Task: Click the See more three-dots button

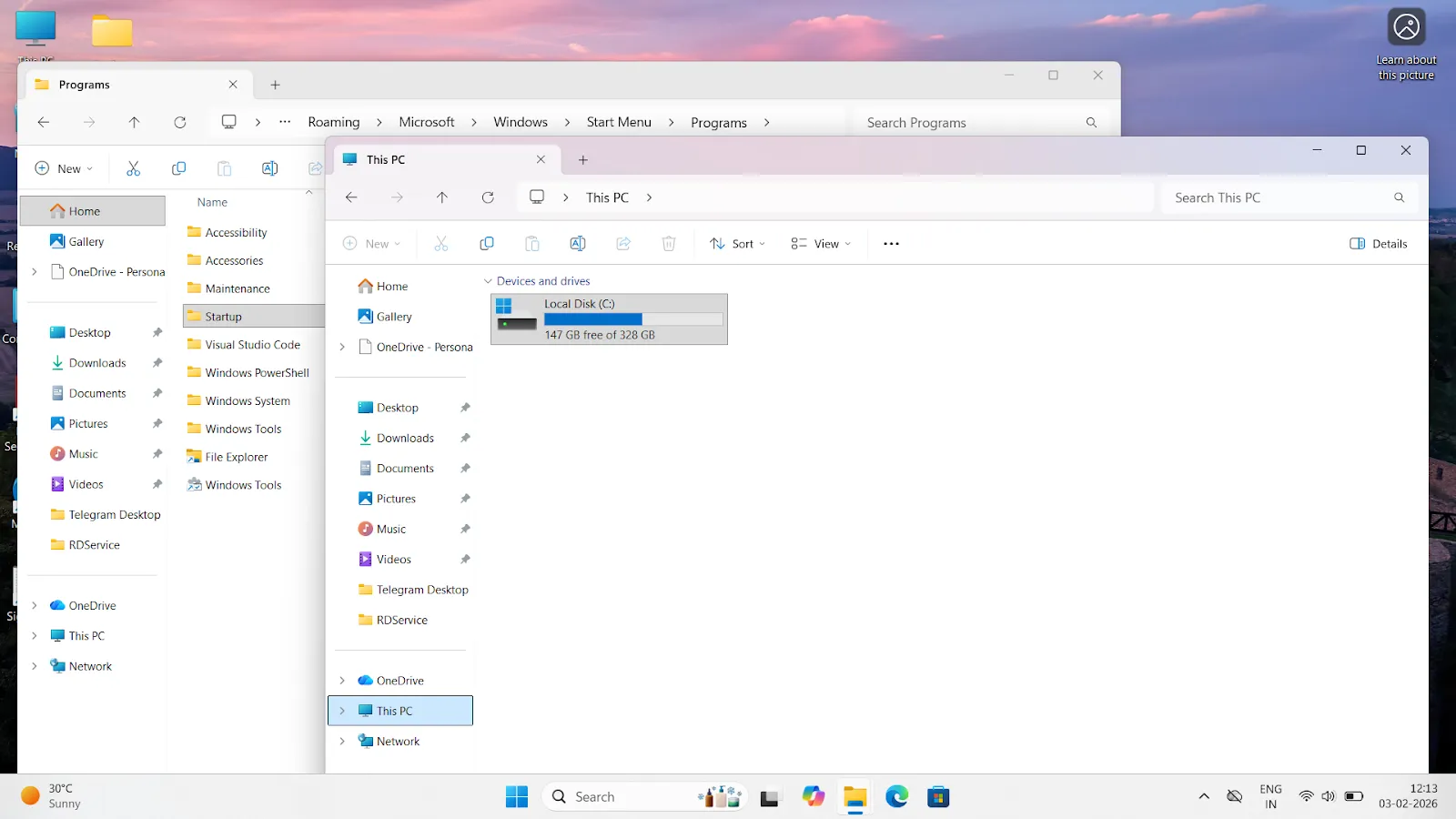Action: (891, 244)
